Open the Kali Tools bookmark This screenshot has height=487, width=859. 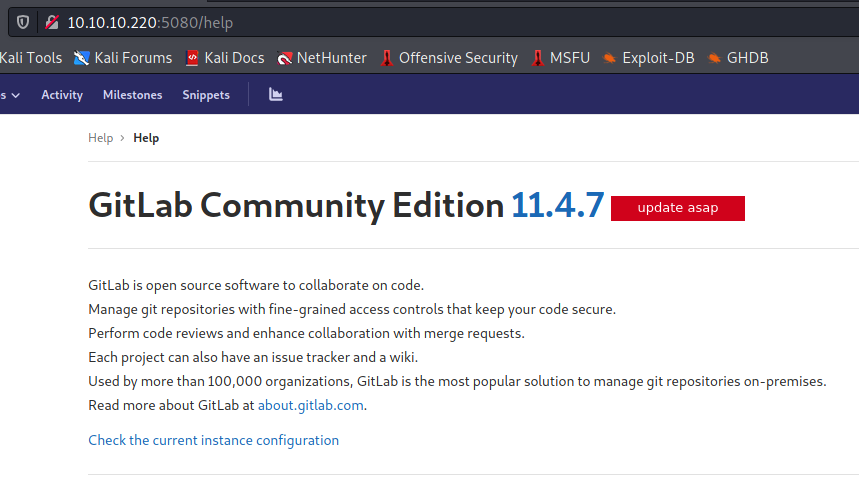click(x=31, y=58)
